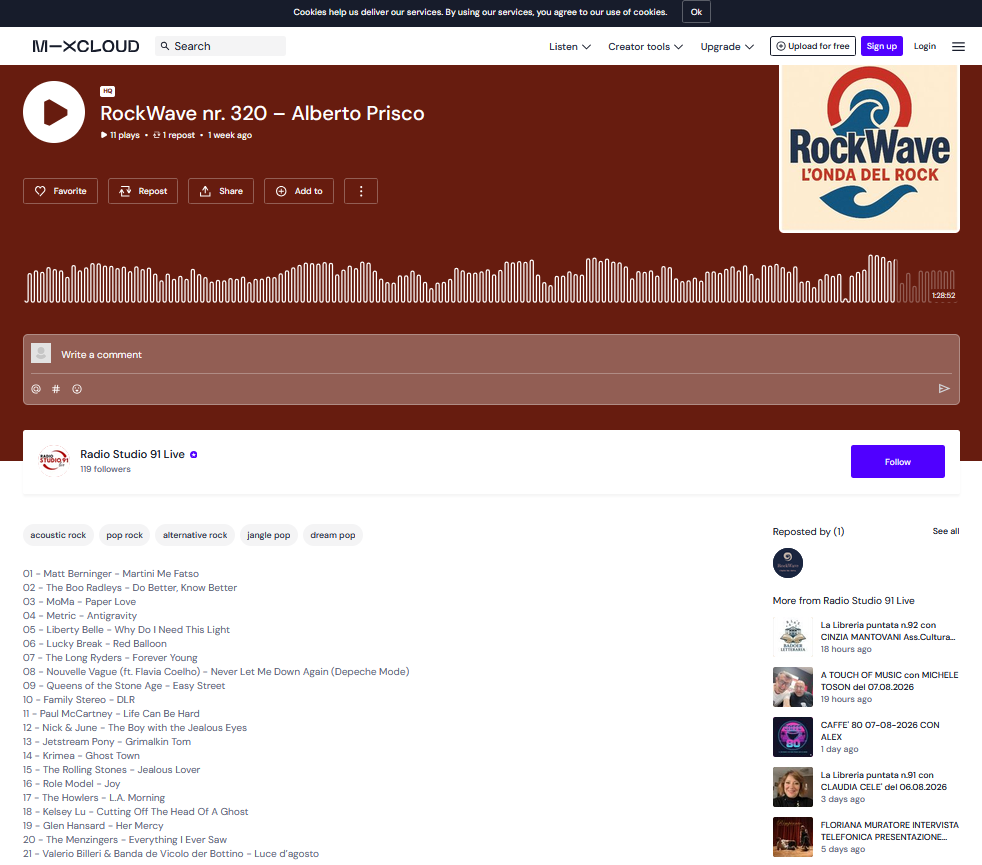Click the mention @ icon in comment box
This screenshot has height=865, width=982.
click(x=36, y=389)
